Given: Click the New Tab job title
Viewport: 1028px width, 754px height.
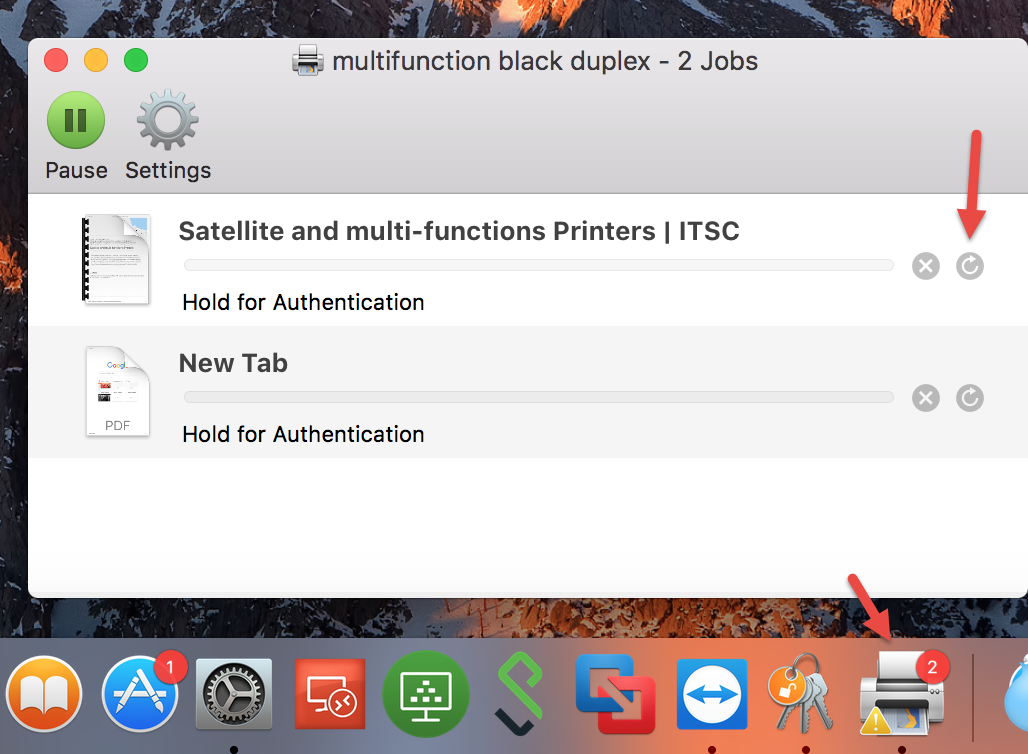Looking at the screenshot, I should pyautogui.click(x=233, y=363).
